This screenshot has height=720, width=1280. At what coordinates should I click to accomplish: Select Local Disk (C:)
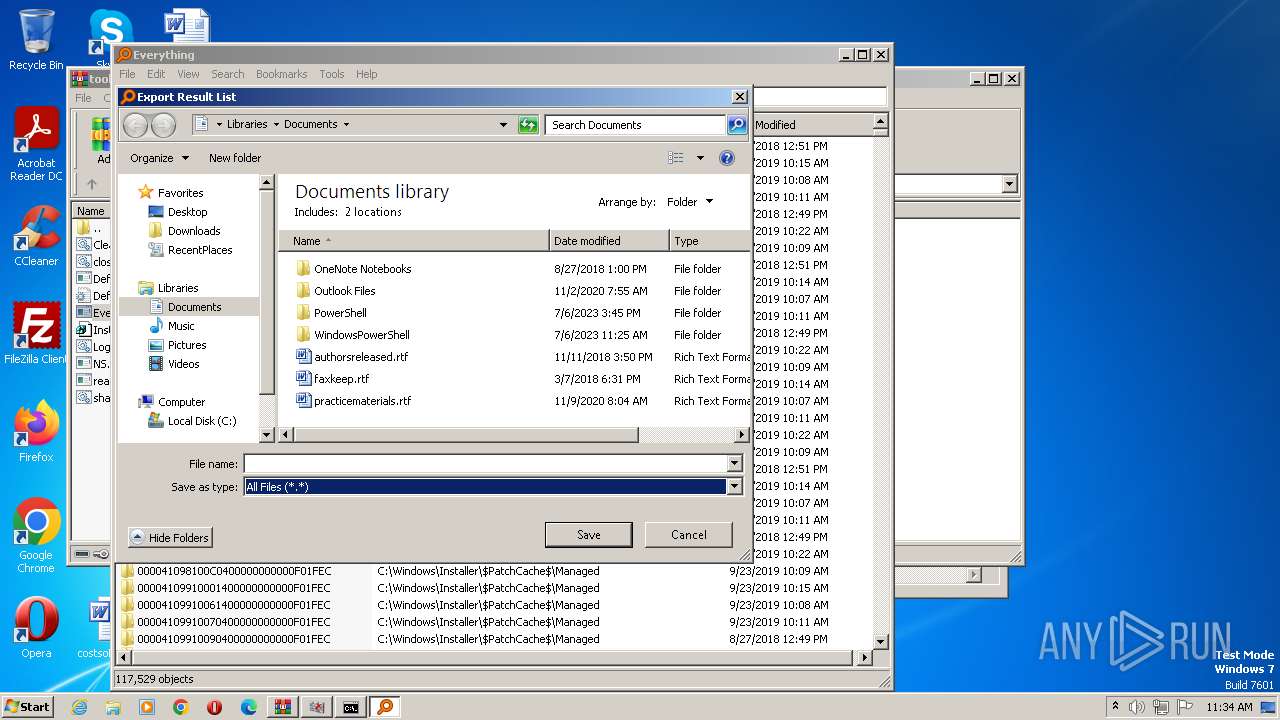click(202, 421)
